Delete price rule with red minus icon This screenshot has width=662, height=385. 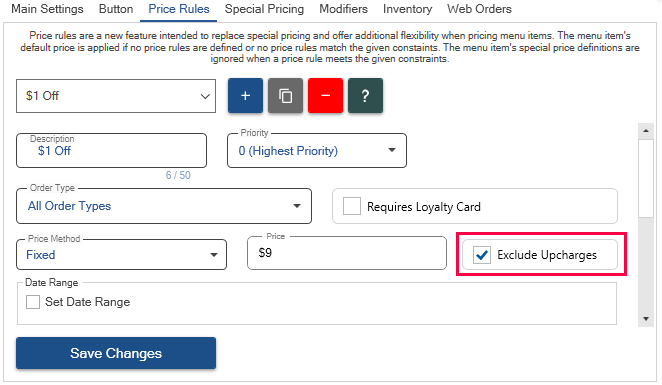(x=326, y=95)
